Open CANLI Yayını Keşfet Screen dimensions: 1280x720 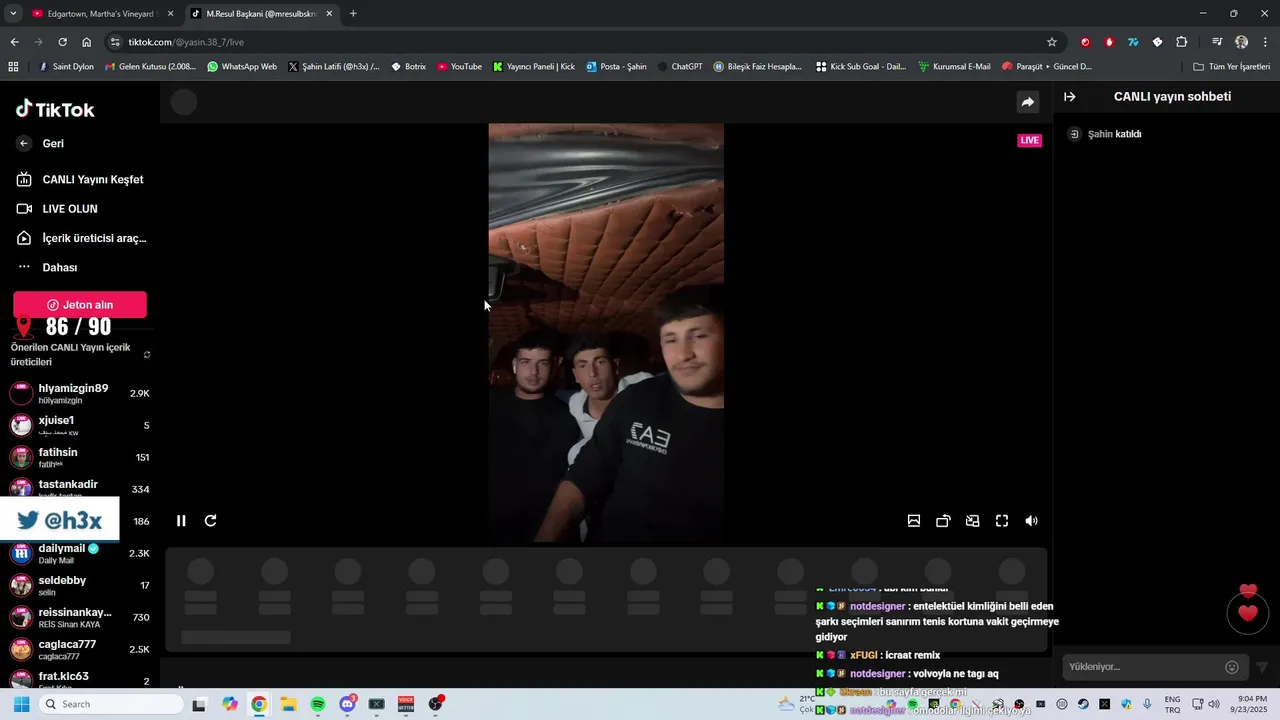point(80,180)
